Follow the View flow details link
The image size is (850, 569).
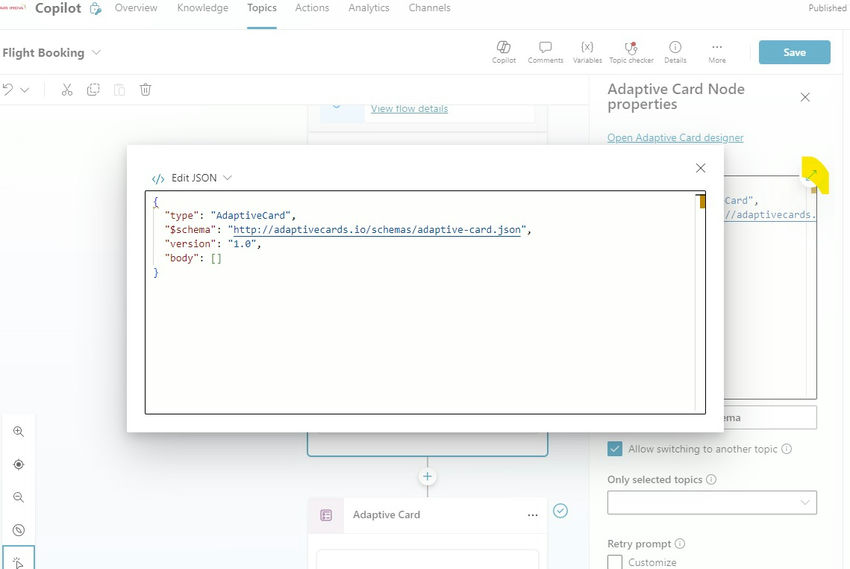(409, 108)
